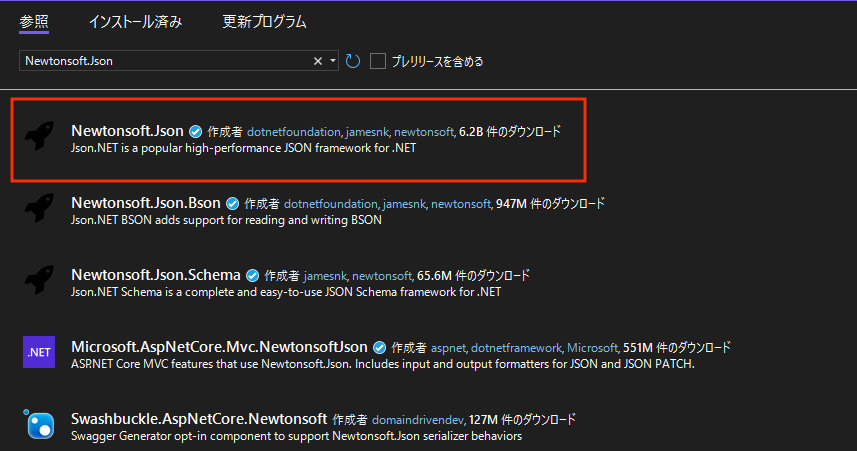857x451 pixels.
Task: Click the Newtonsoft.Json.Bson rocket icon
Action: click(39, 208)
